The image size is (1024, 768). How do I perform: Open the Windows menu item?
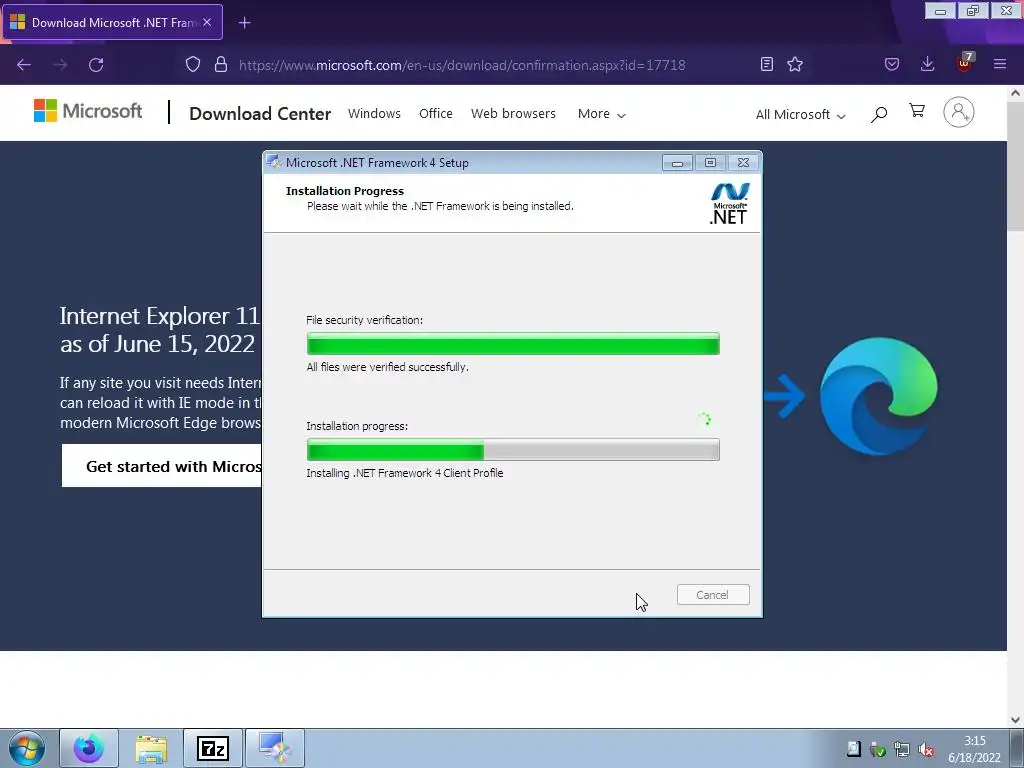(x=374, y=114)
